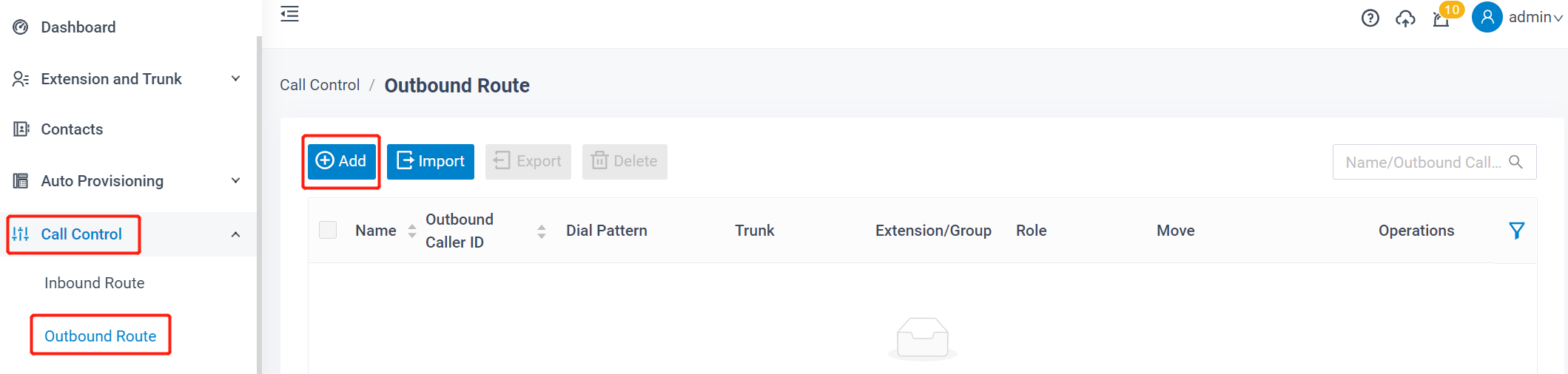
Task: Sort the table by Name column
Action: click(x=412, y=231)
